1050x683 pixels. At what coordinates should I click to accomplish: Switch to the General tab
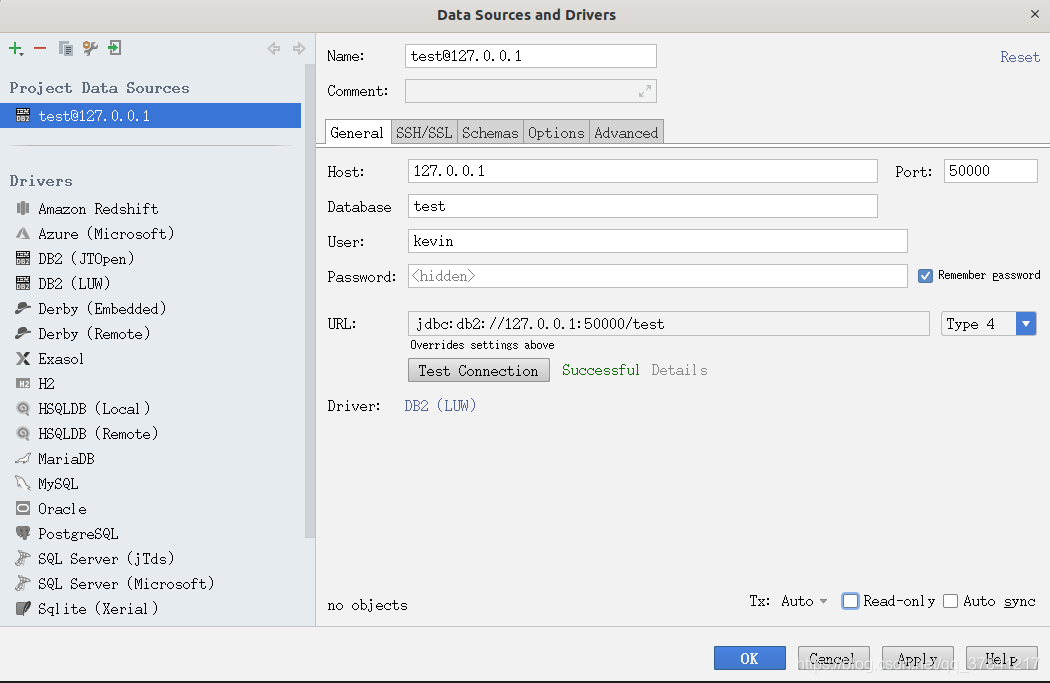357,133
